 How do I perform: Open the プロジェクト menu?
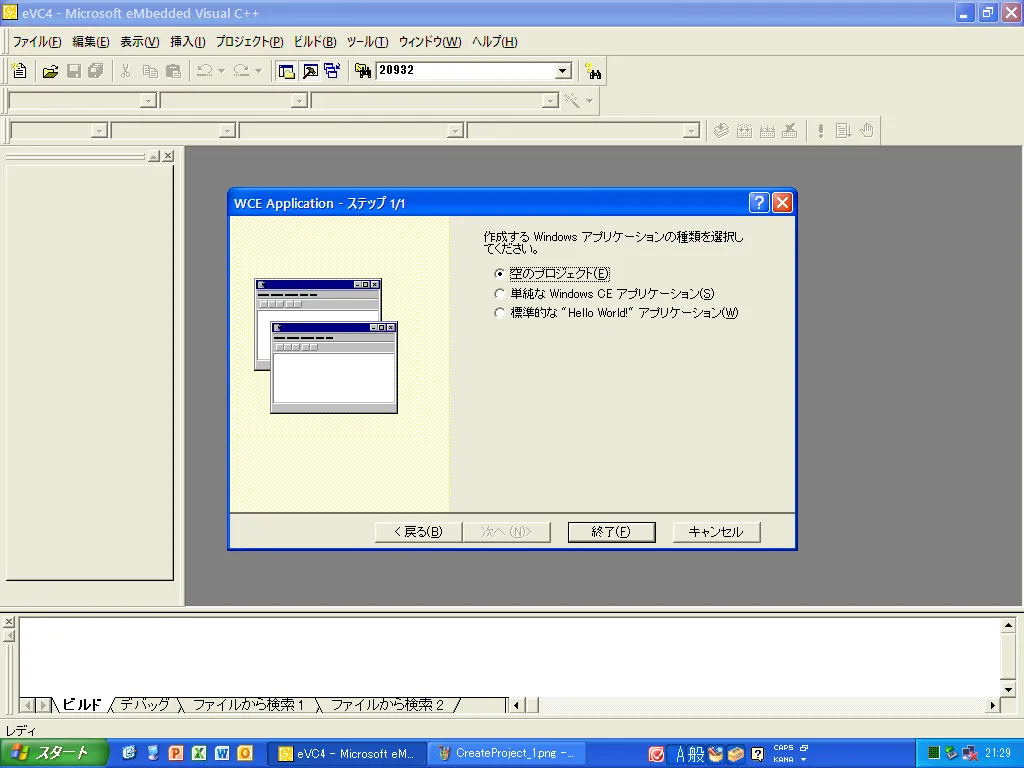tap(249, 42)
